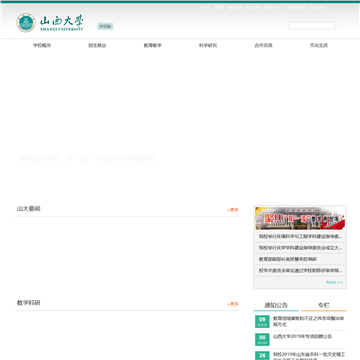Viewport: 360px width, 360px height.
Task: Open the English version link
Action: point(317,7)
